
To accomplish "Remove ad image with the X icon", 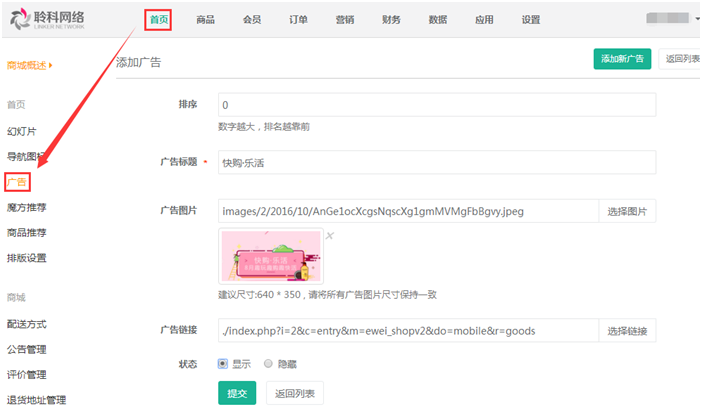I will pos(329,236).
